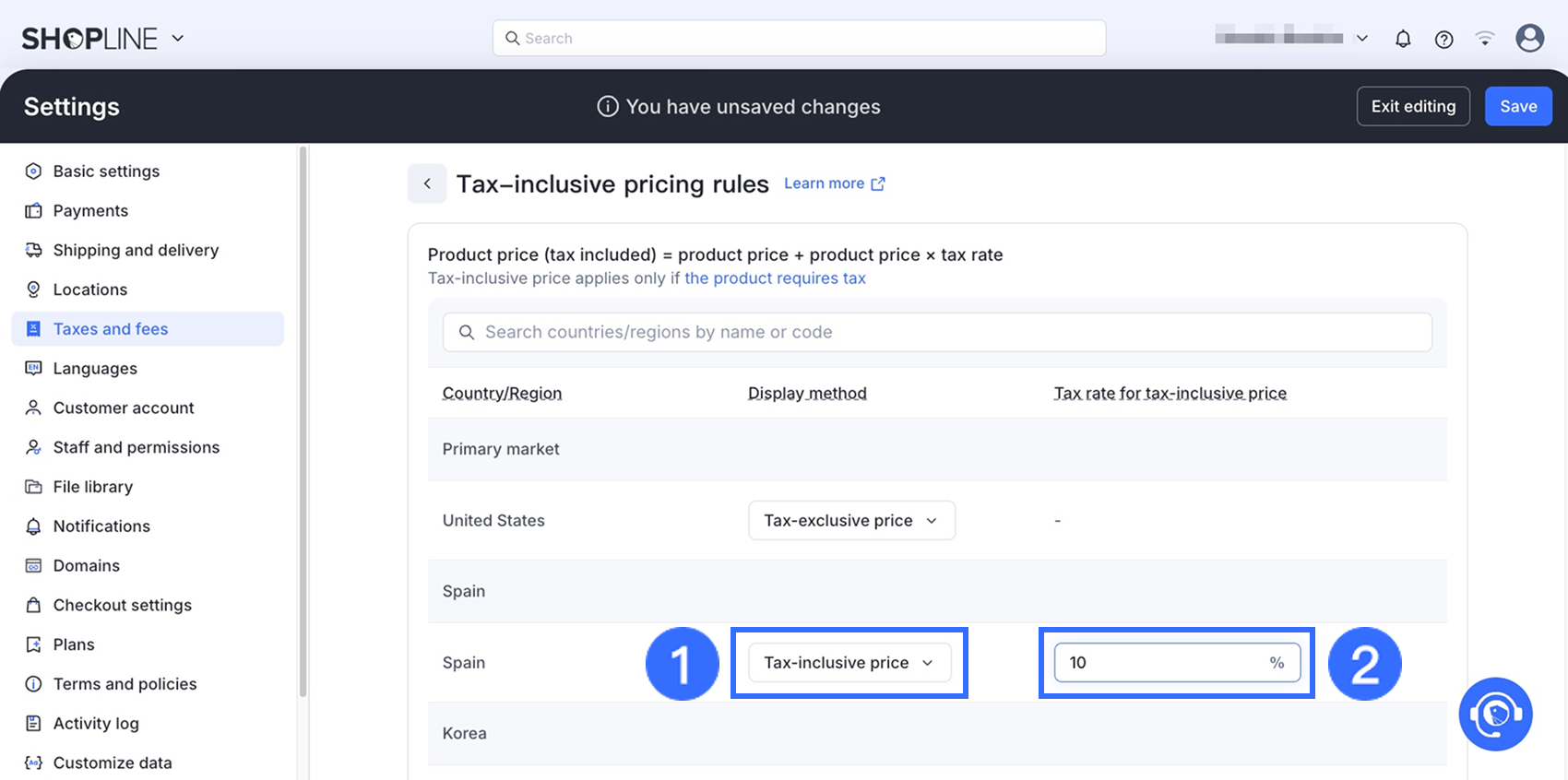Click the Shipping and delivery truck icon
This screenshot has width=1568, height=780.
(33, 250)
